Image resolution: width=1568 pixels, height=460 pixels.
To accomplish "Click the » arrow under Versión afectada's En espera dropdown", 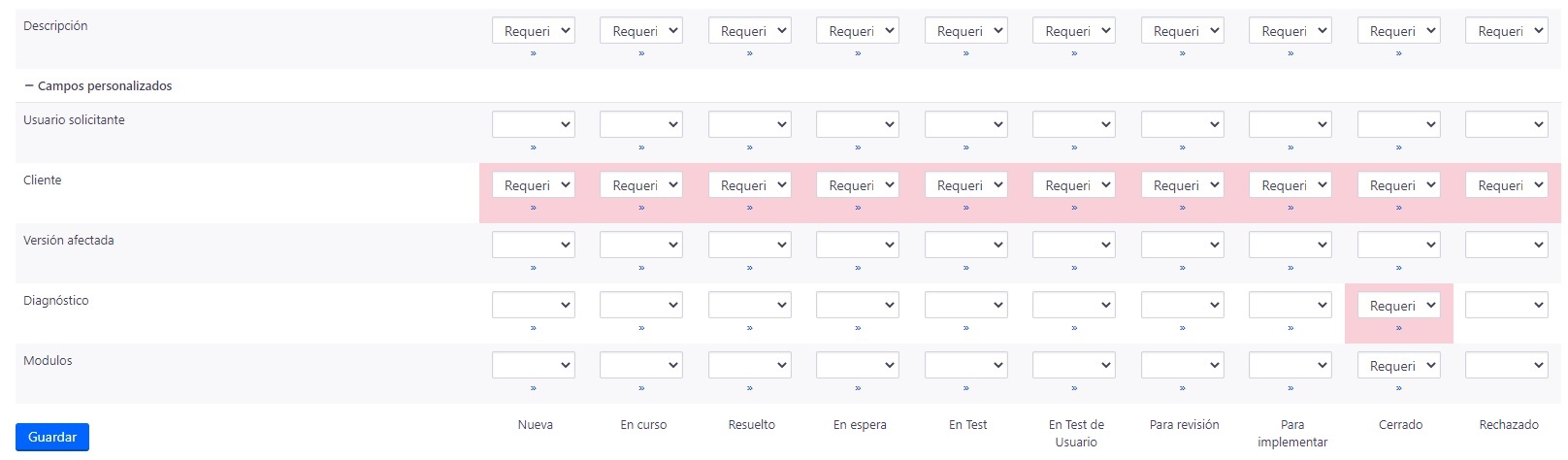I will click(858, 268).
